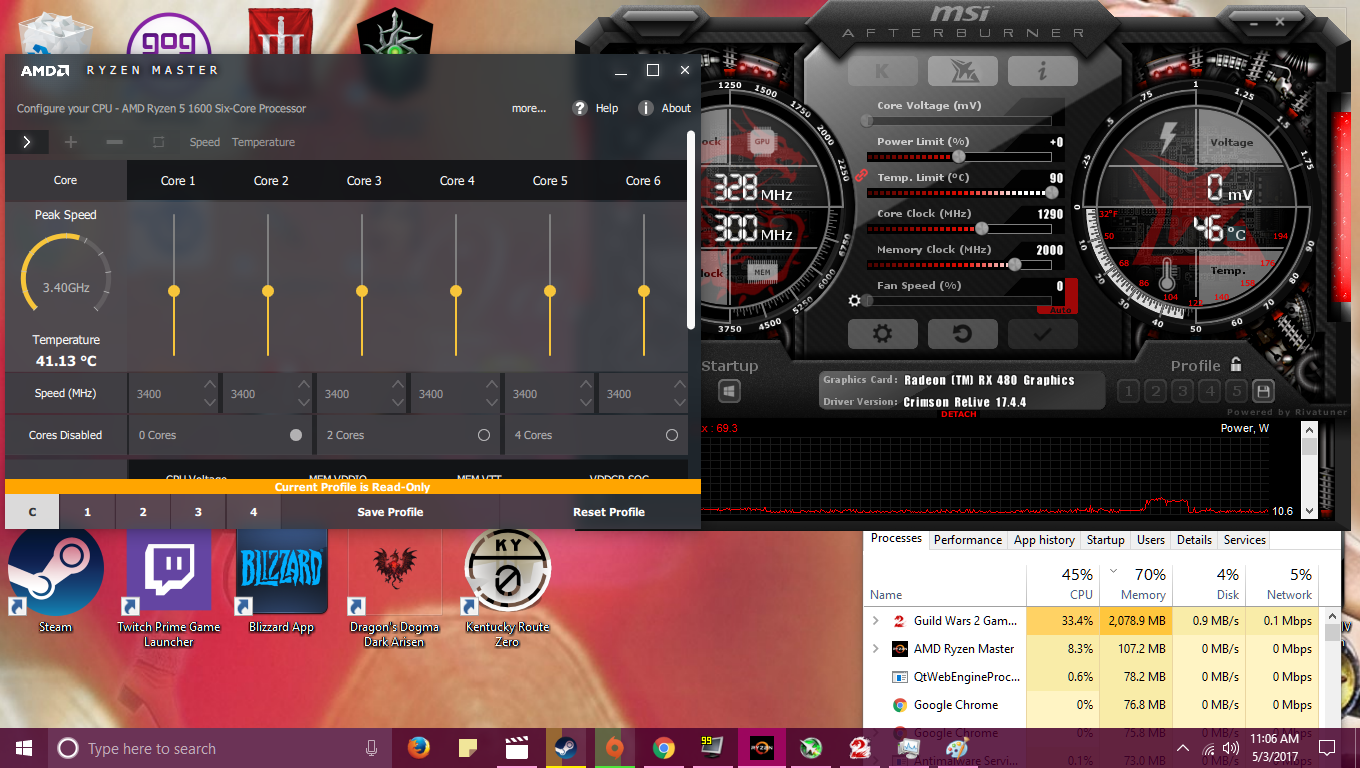Open the Services tab in Task Manager

1244,540
